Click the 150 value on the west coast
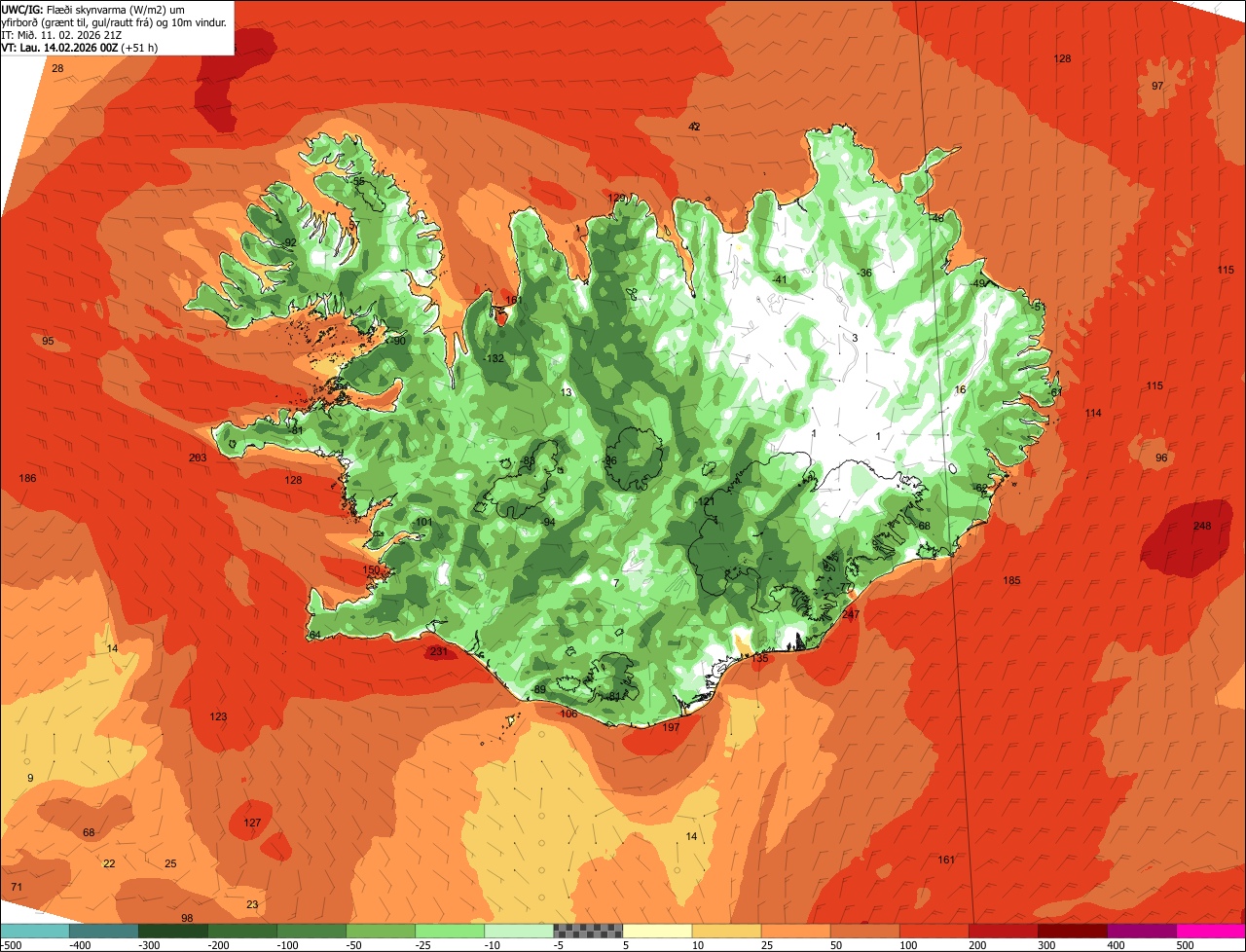This screenshot has width=1246, height=952. [x=371, y=570]
